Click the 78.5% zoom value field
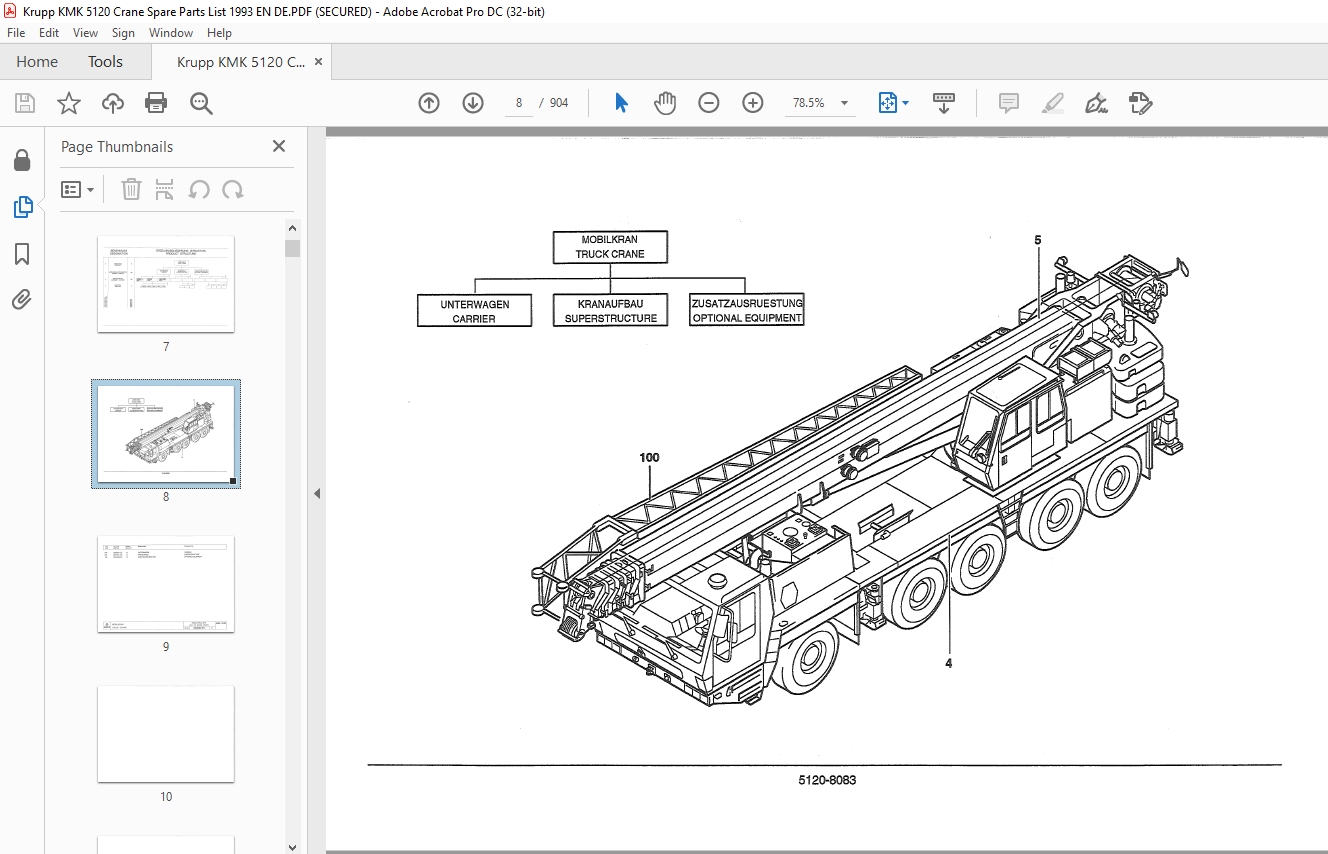Image resolution: width=1328 pixels, height=854 pixels. click(x=808, y=103)
